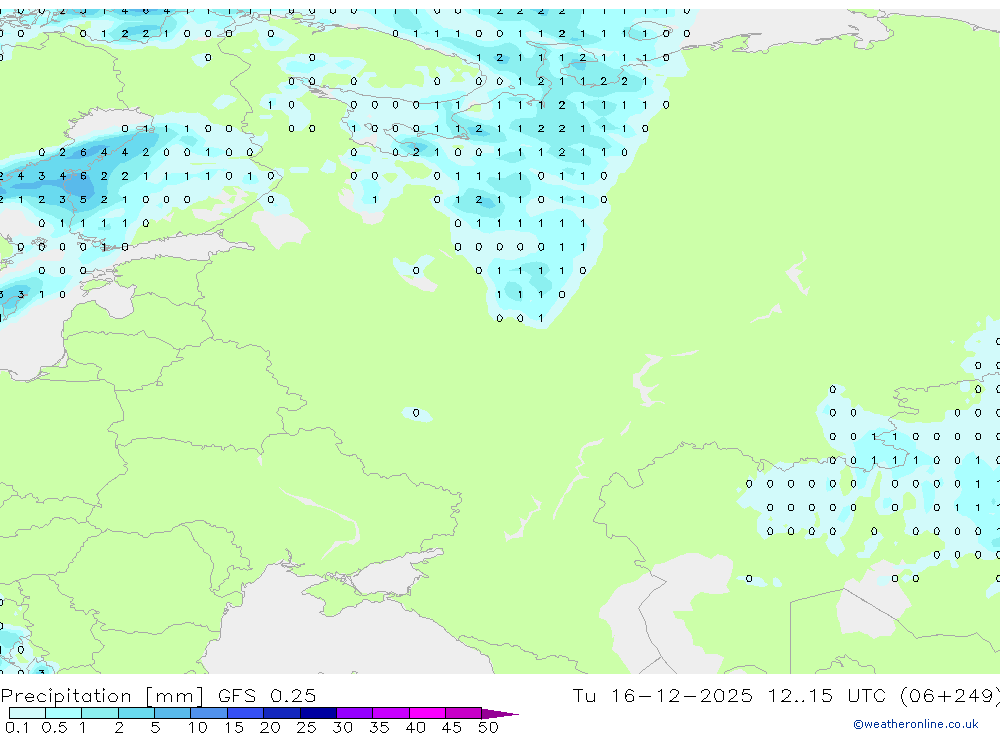Click the 2–5 mm legend color box
Screen dimensions: 1000x733
[136, 713]
